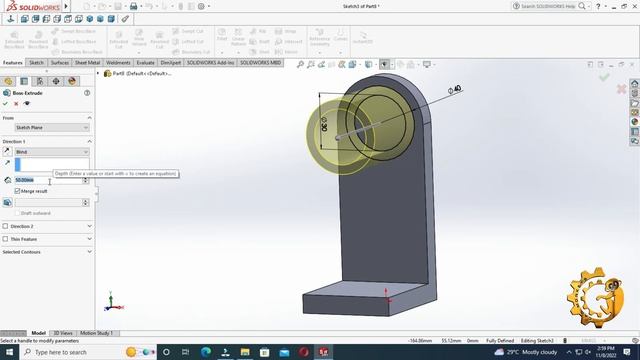Open the FeatureManager design tree tab icon
The width and height of the screenshot is (640, 360).
8,81
